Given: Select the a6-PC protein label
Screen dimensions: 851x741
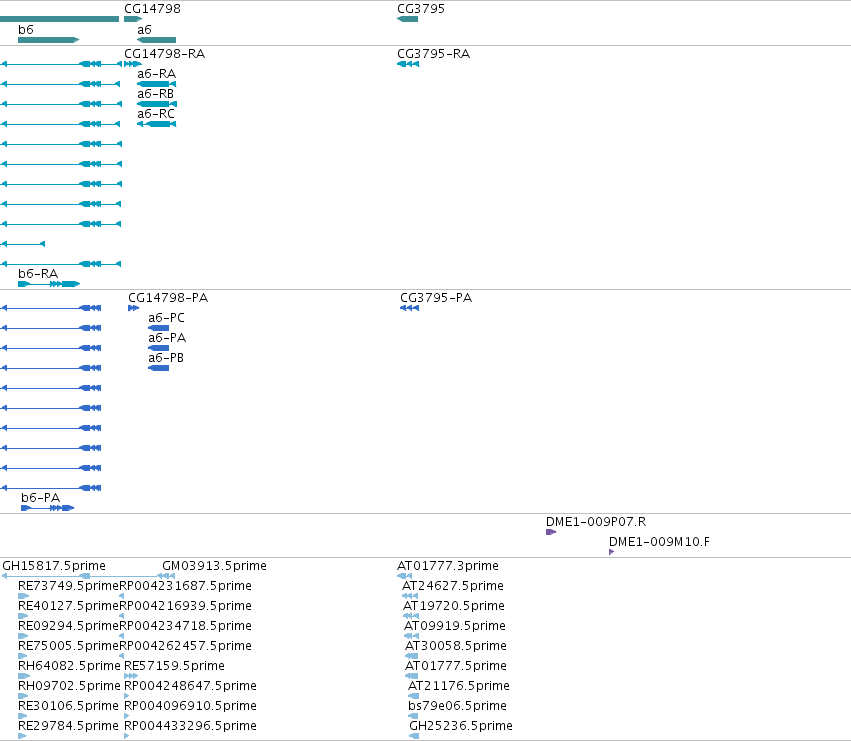Looking at the screenshot, I should pos(167,318).
